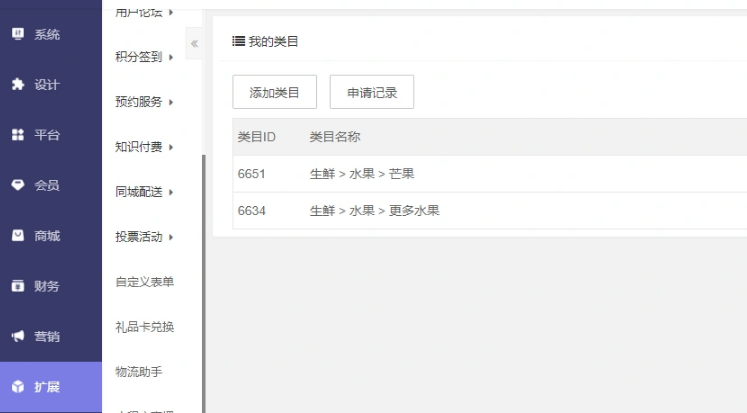
Task: Click the 扩展 cube icon
Action: coord(18,386)
